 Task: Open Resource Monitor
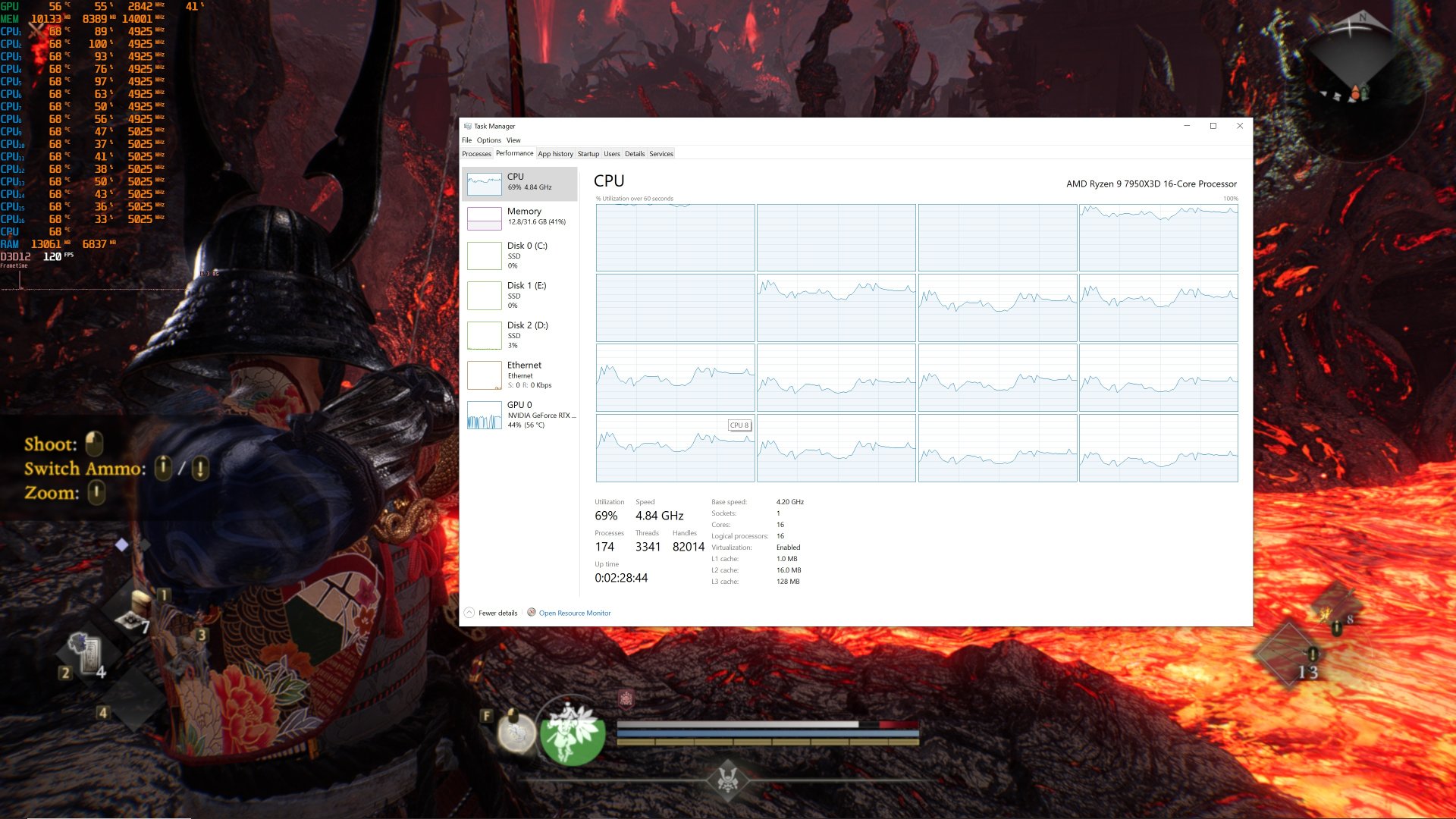573,613
